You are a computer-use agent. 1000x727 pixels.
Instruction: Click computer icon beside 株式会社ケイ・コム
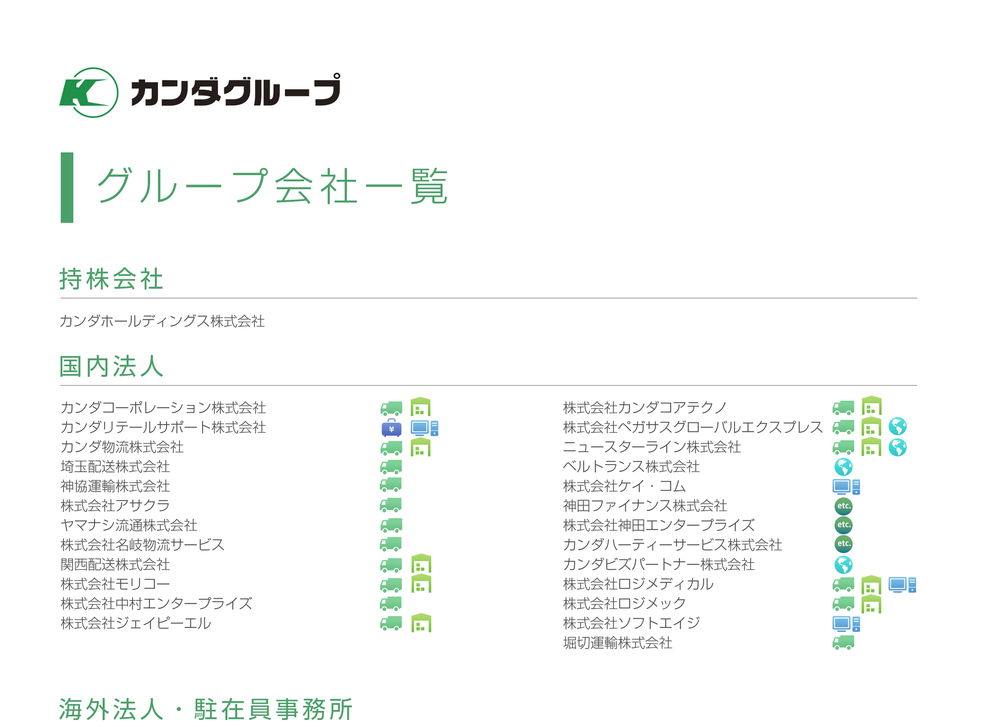click(846, 487)
